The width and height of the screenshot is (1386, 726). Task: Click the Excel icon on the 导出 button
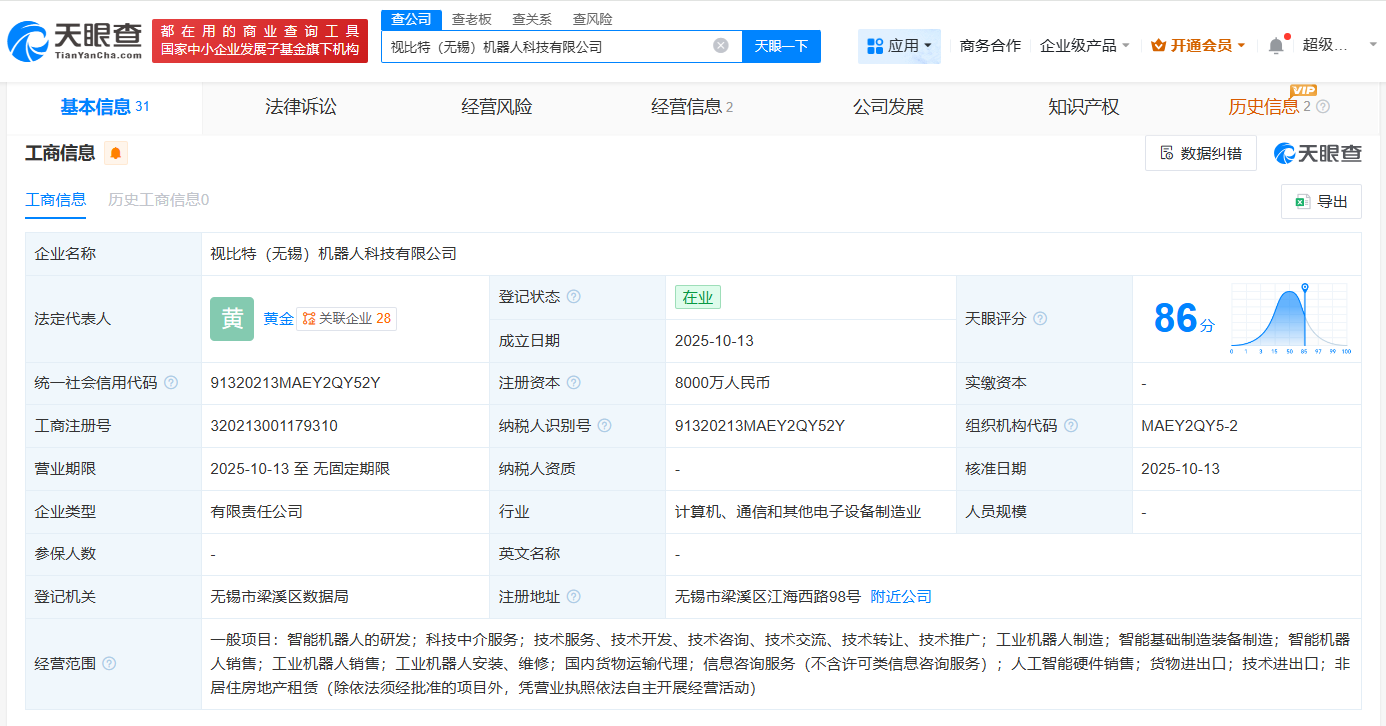[x=1302, y=201]
